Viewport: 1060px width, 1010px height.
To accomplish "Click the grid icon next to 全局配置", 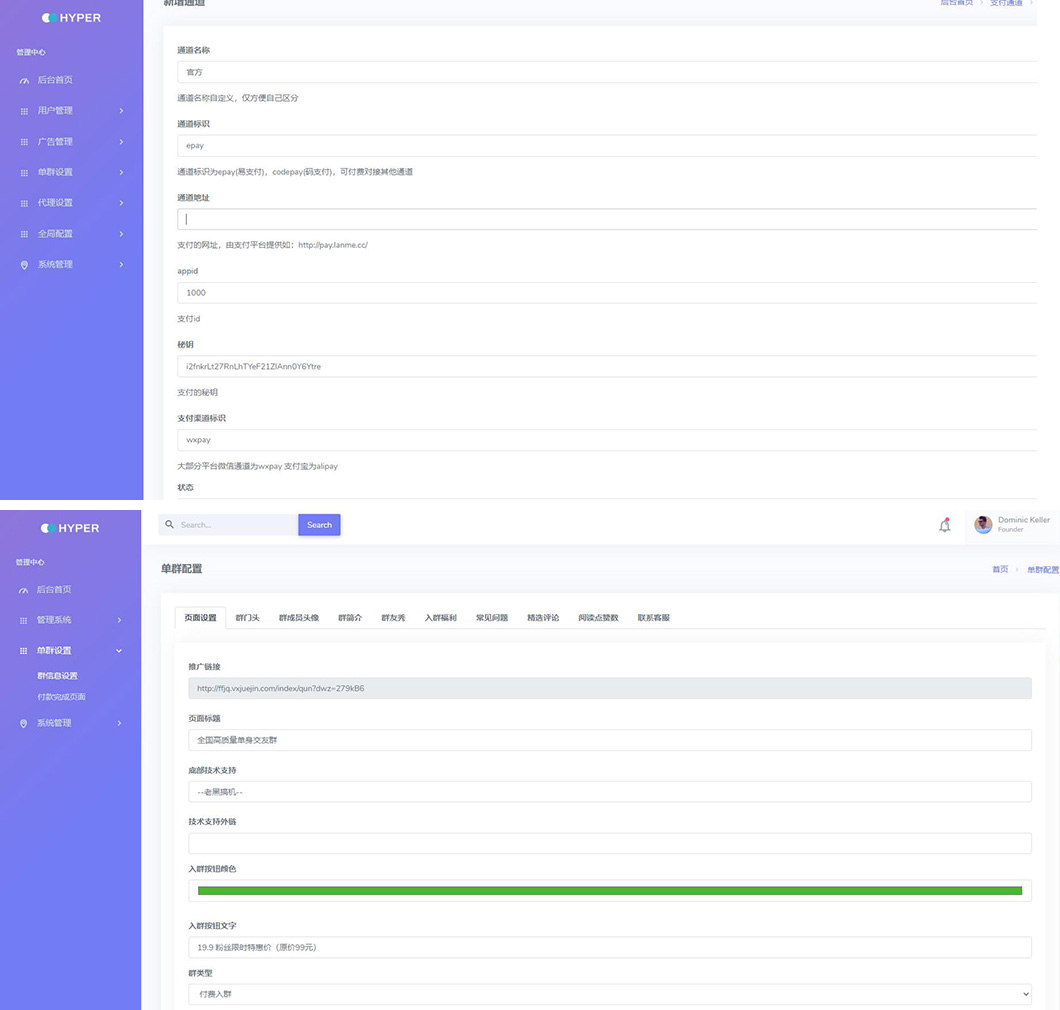I will click(24, 234).
